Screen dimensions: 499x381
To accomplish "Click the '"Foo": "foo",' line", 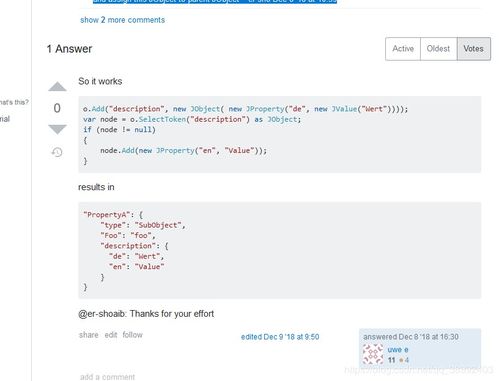I will (128, 236).
